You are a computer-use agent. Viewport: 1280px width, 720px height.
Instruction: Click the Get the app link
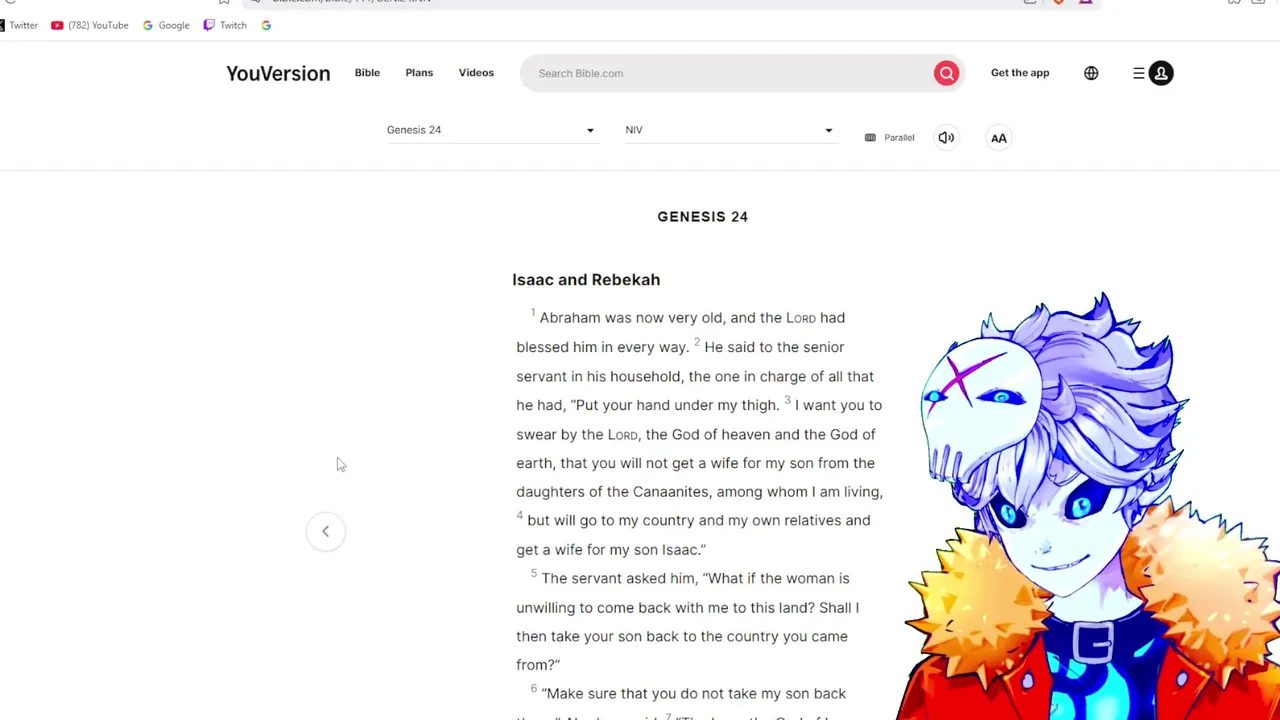pyautogui.click(x=1020, y=73)
